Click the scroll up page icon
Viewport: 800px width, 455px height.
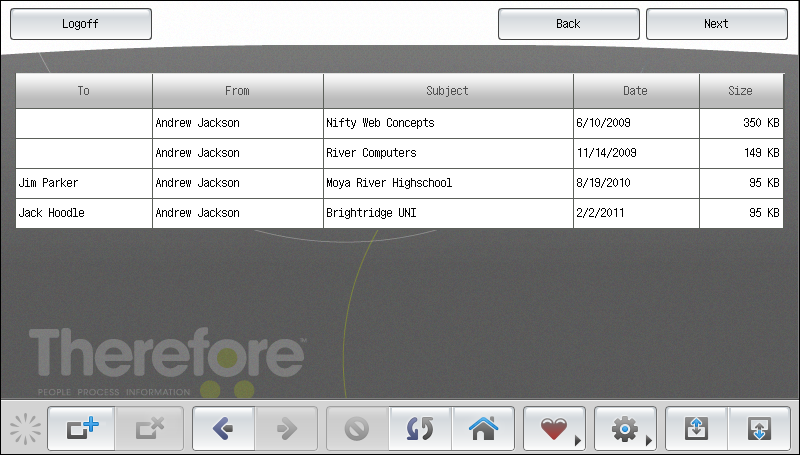(x=697, y=429)
